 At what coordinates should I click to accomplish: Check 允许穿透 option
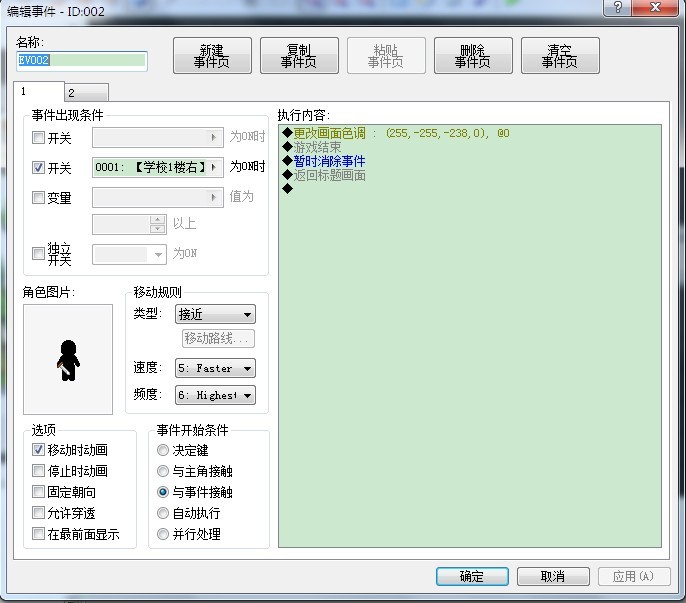[x=38, y=512]
